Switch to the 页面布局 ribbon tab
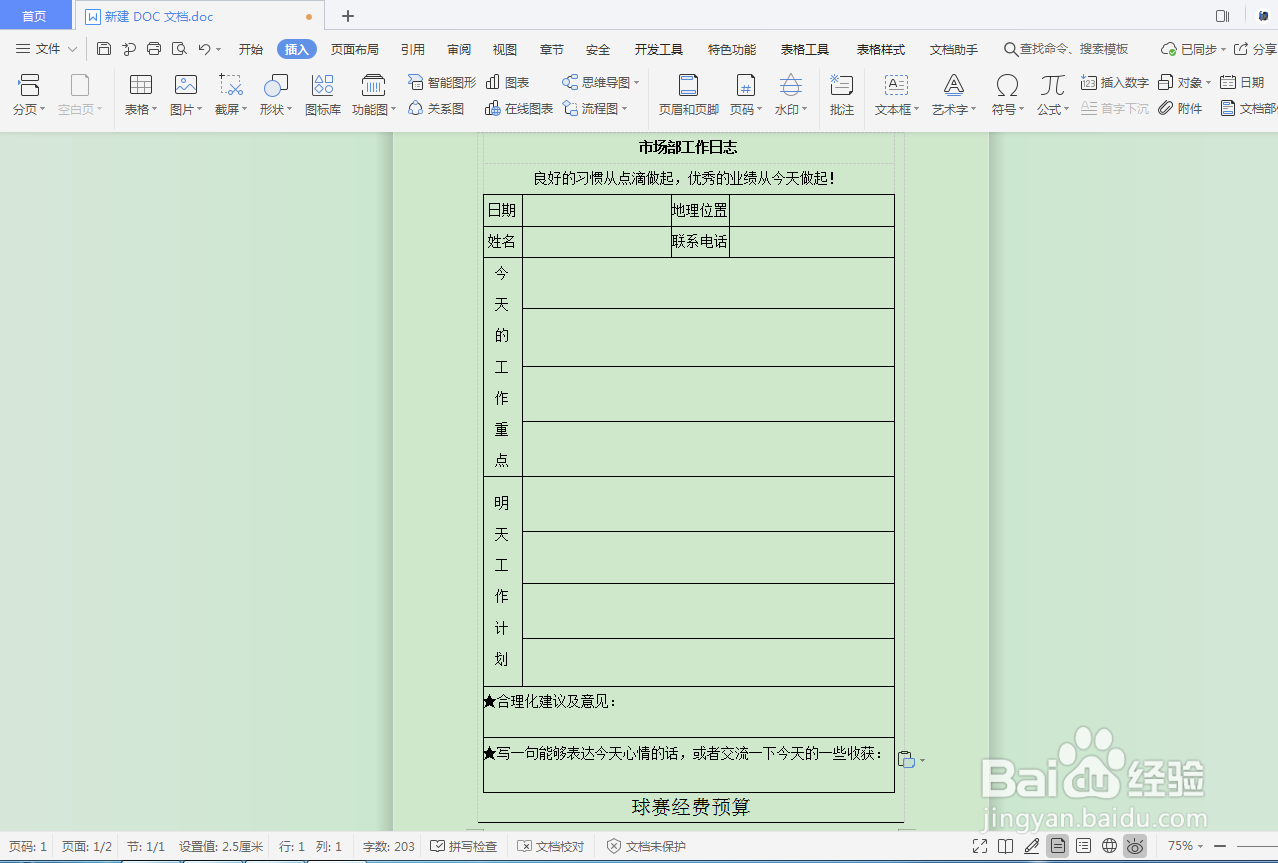 (354, 48)
